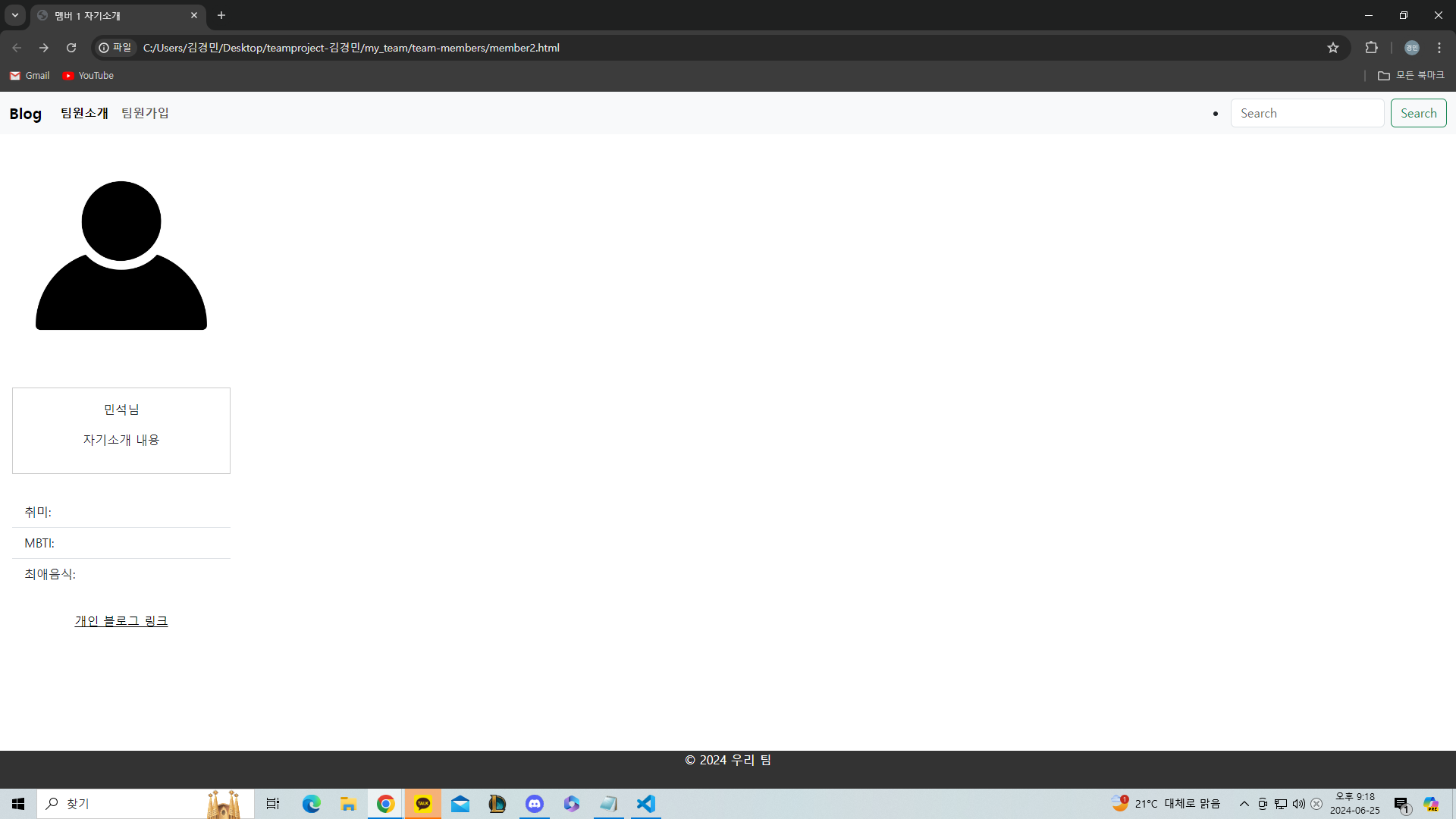Viewport: 1456px width, 819px height.
Task: Expand hidden system tray icons chevron
Action: 1244,804
